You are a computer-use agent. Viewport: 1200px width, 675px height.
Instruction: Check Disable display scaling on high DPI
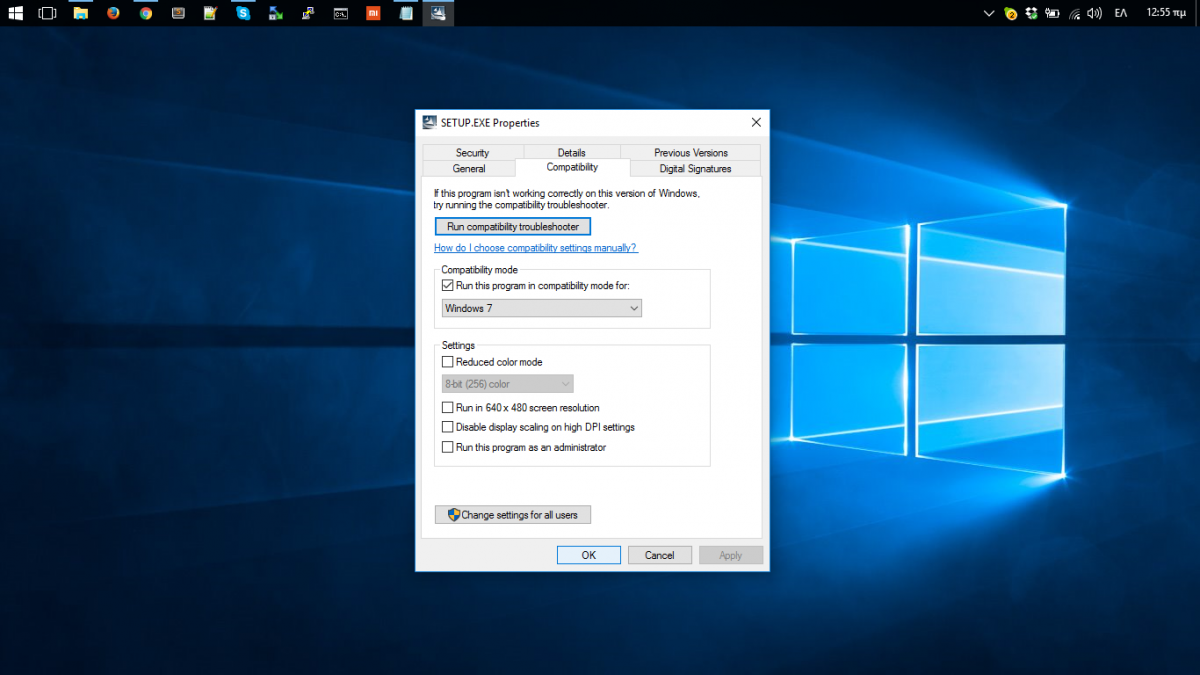(x=448, y=427)
